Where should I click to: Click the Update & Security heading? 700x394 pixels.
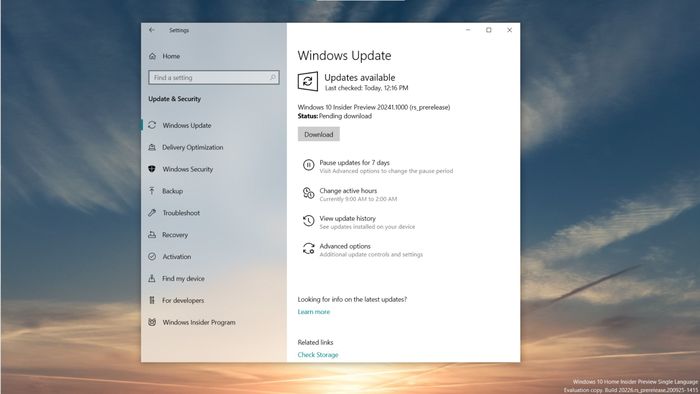pos(175,99)
